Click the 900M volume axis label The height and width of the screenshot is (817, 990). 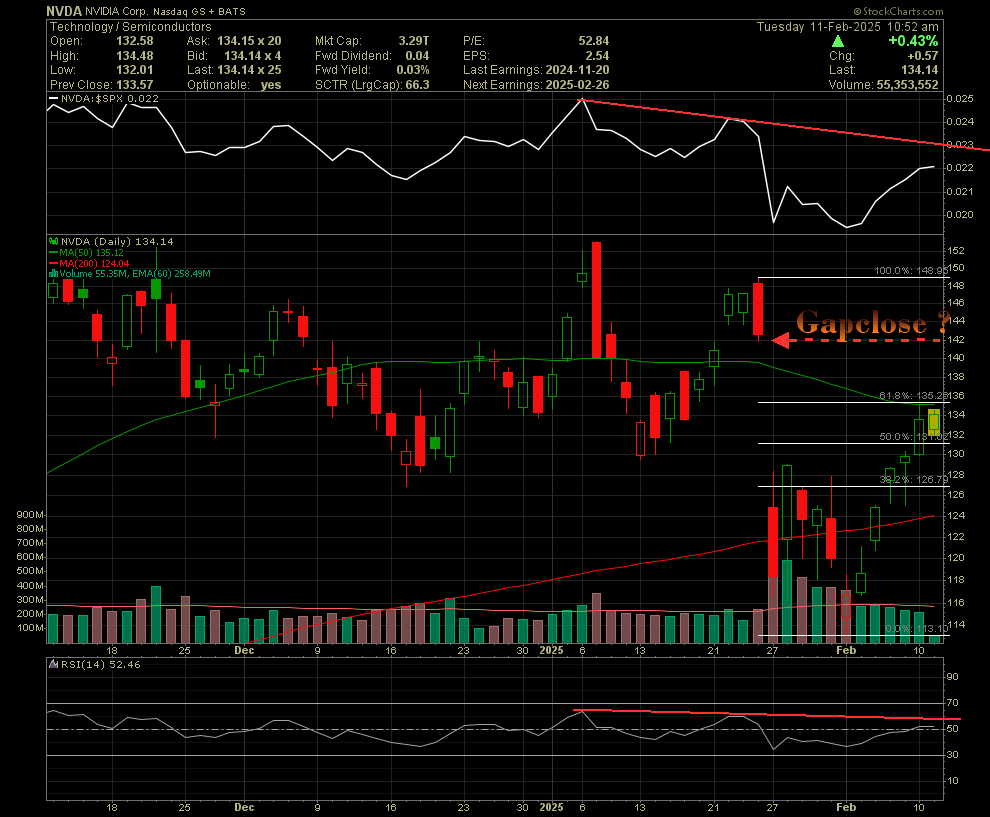pyautogui.click(x=30, y=515)
